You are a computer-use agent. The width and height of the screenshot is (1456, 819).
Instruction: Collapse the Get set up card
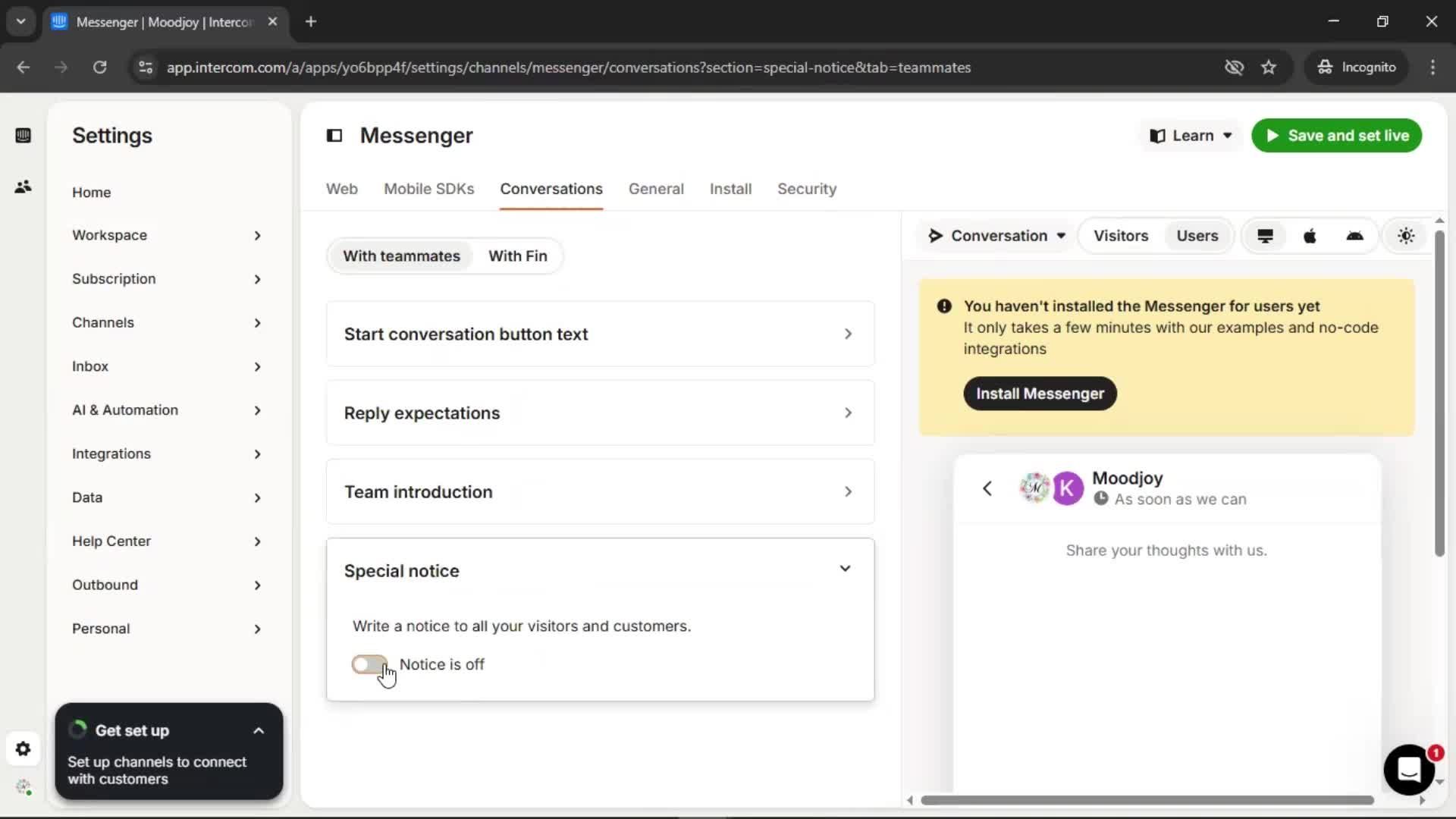click(x=258, y=731)
